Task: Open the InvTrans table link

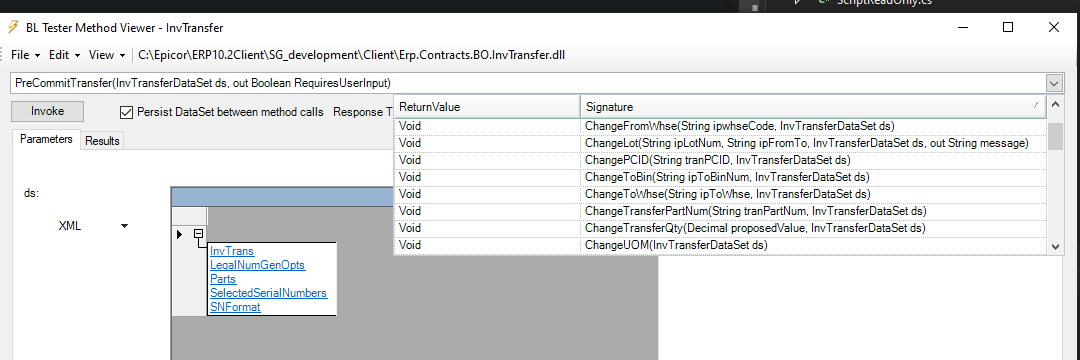Action: [x=232, y=251]
